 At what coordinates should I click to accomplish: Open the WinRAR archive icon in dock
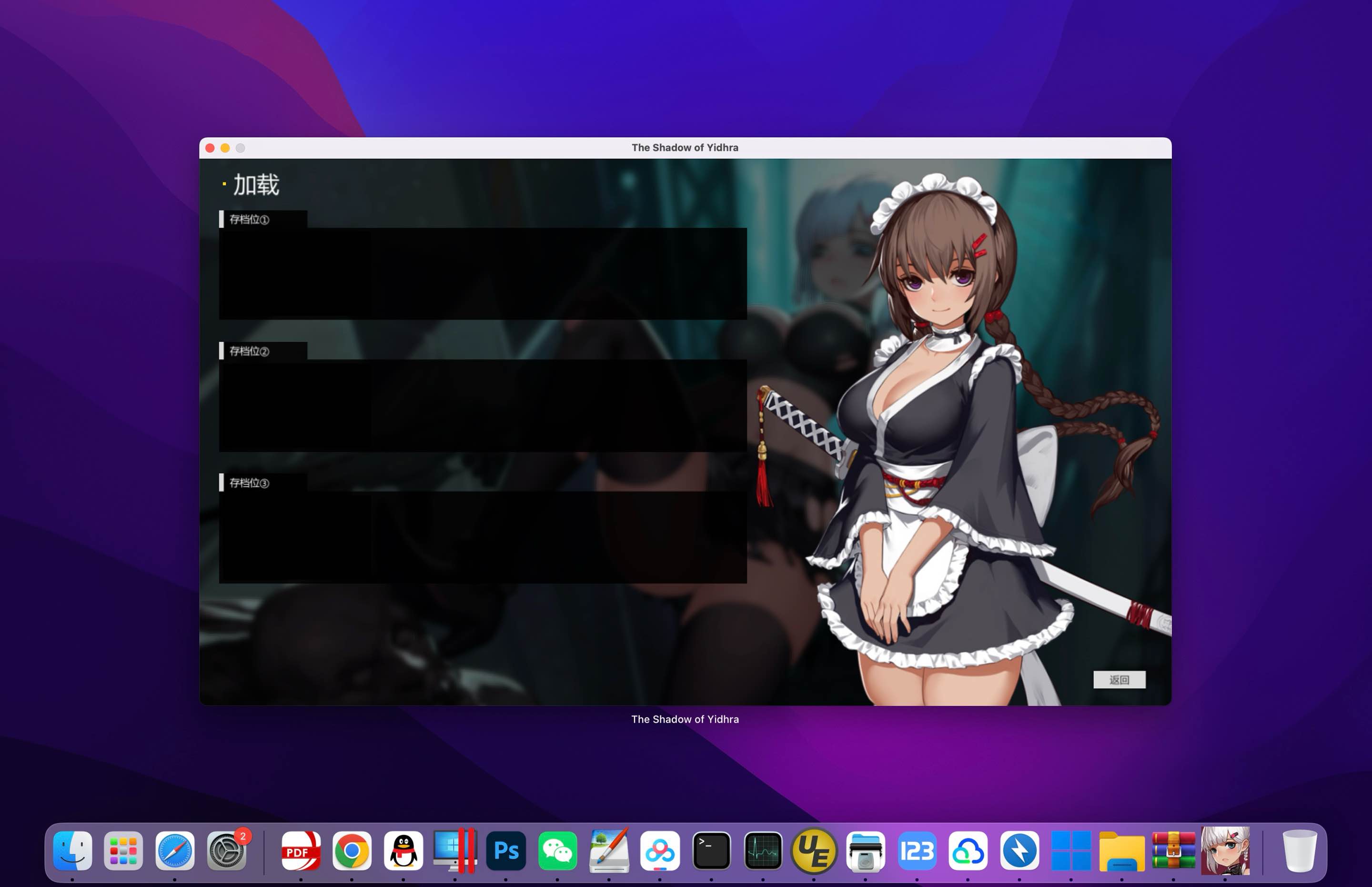click(x=1173, y=850)
